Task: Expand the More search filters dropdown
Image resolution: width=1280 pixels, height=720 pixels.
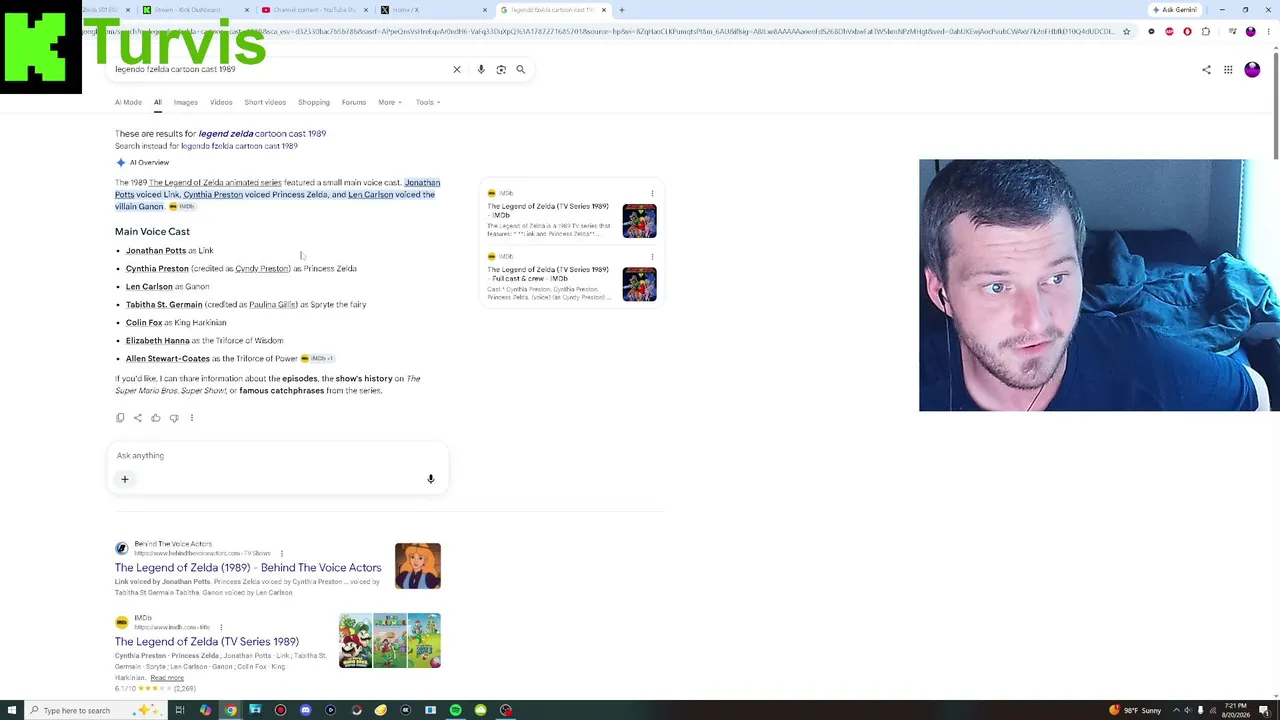Action: [x=389, y=102]
